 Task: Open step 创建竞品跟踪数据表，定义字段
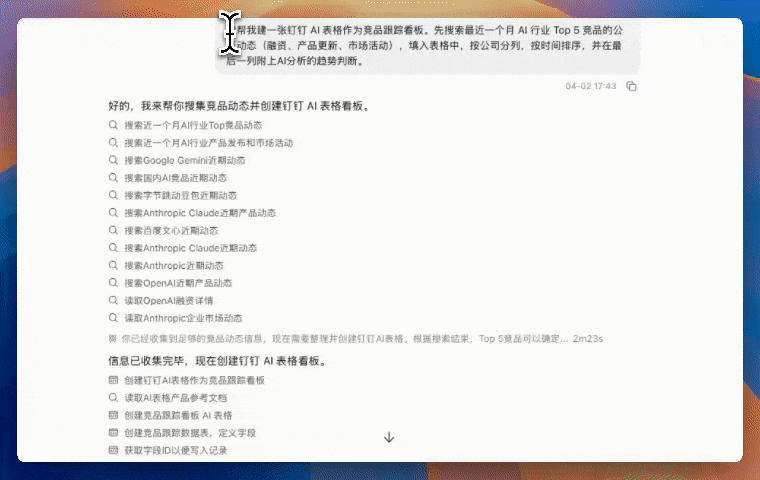pos(190,432)
